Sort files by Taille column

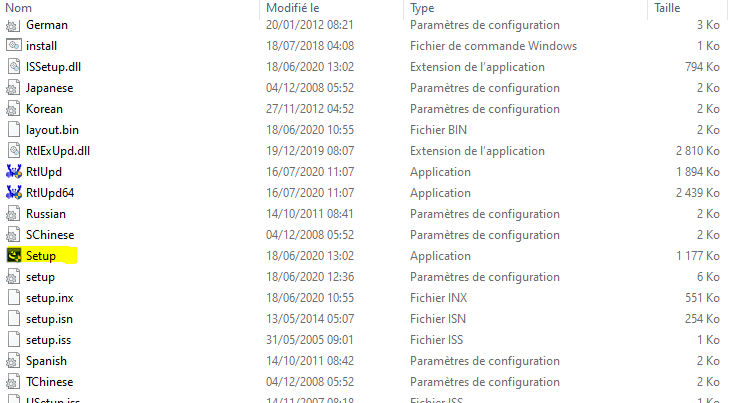coord(667,7)
